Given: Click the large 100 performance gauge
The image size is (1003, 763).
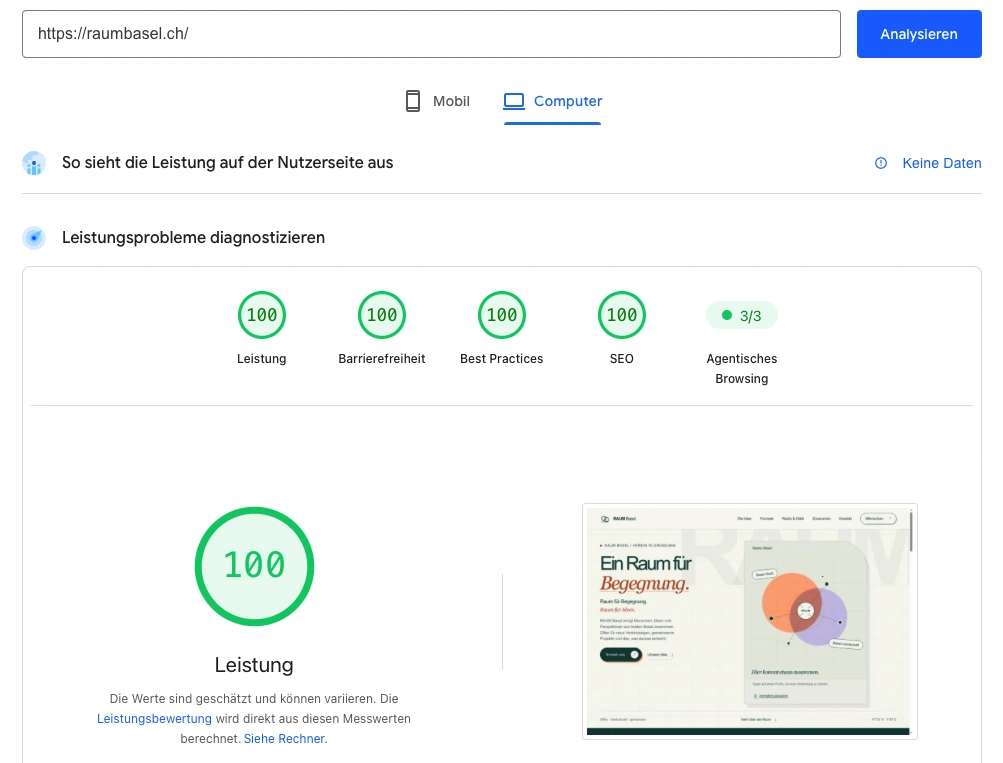Looking at the screenshot, I should click(255, 566).
